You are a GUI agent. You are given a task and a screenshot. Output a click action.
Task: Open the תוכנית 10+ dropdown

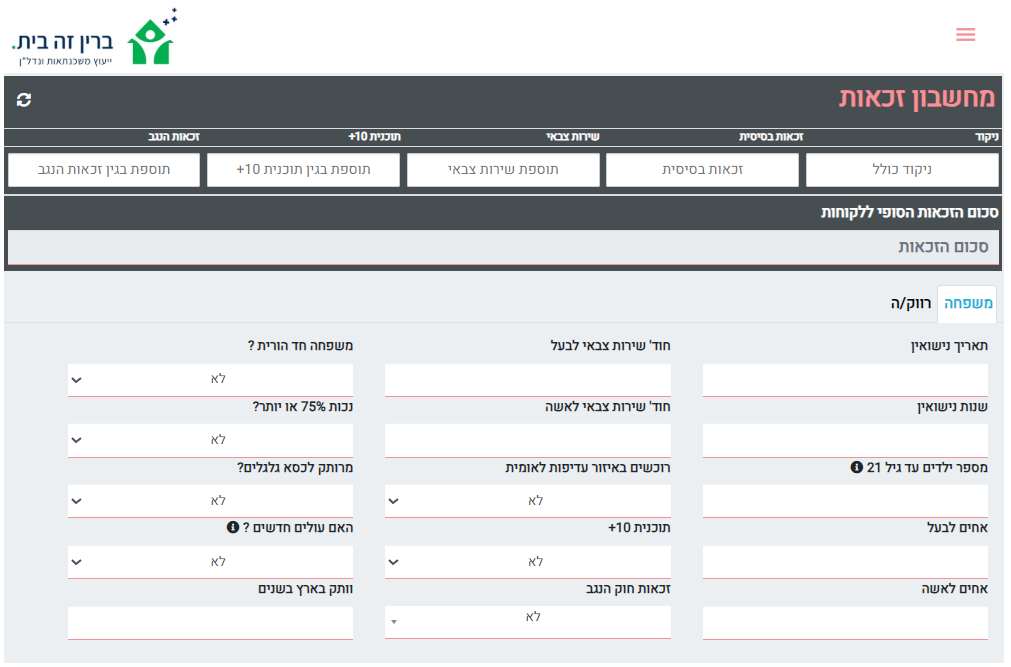[527, 562]
